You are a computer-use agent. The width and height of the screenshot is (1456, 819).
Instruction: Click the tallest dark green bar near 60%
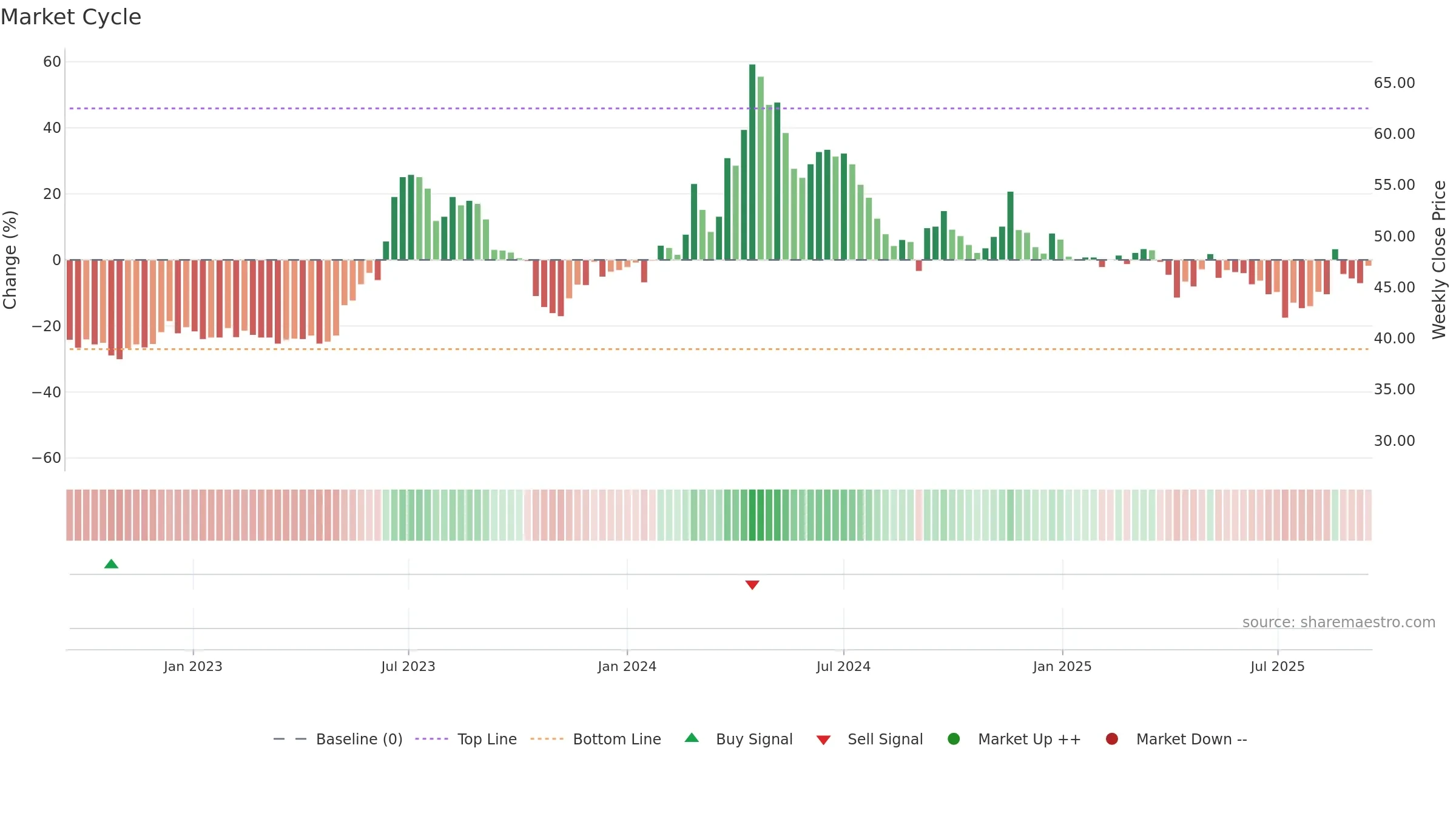coord(752,162)
